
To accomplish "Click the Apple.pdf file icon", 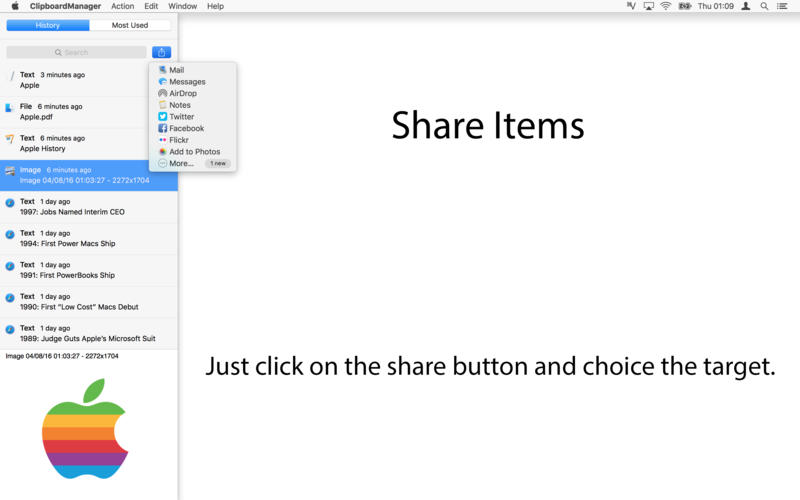I will click(x=9, y=108).
